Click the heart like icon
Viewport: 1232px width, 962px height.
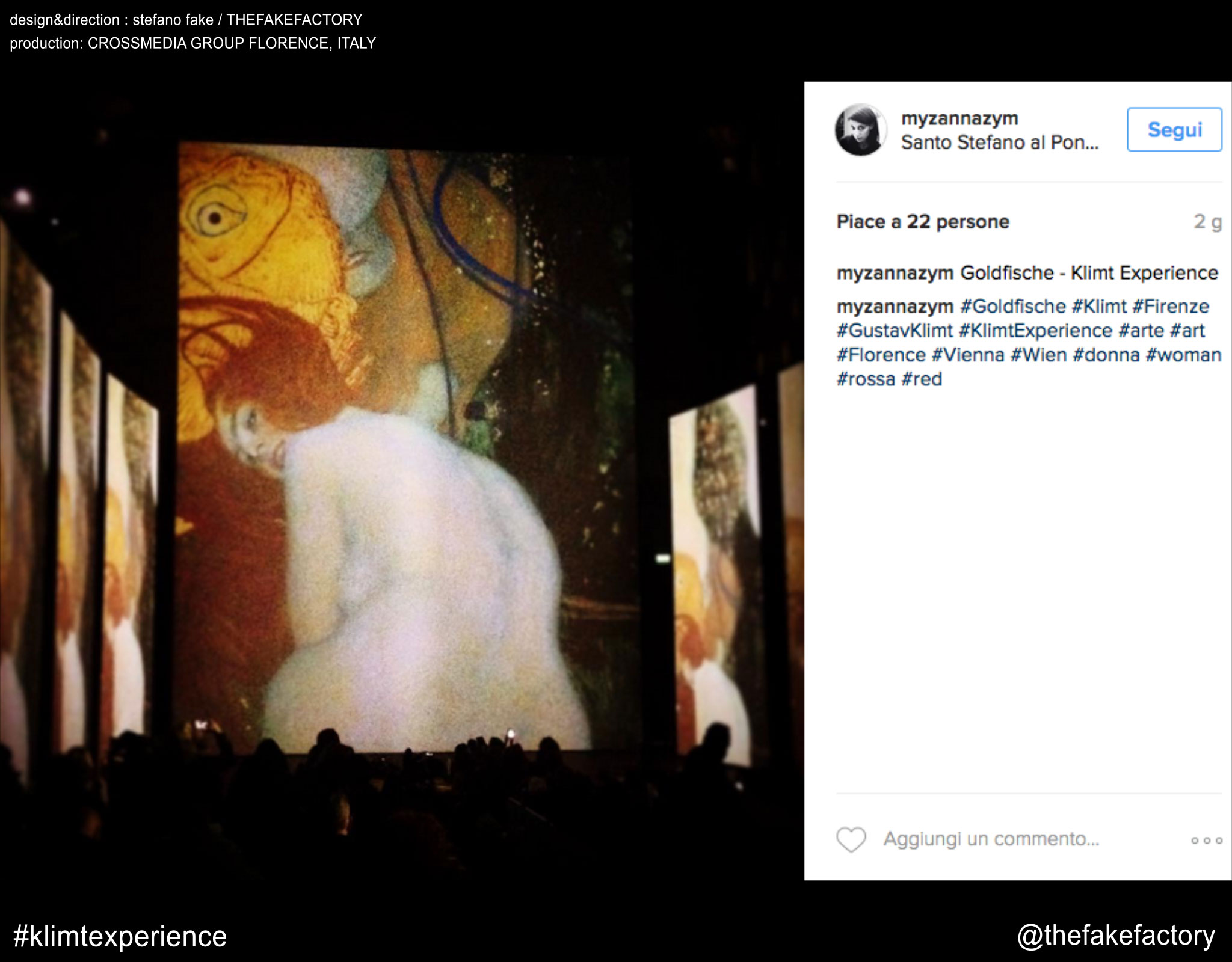pyautogui.click(x=851, y=839)
